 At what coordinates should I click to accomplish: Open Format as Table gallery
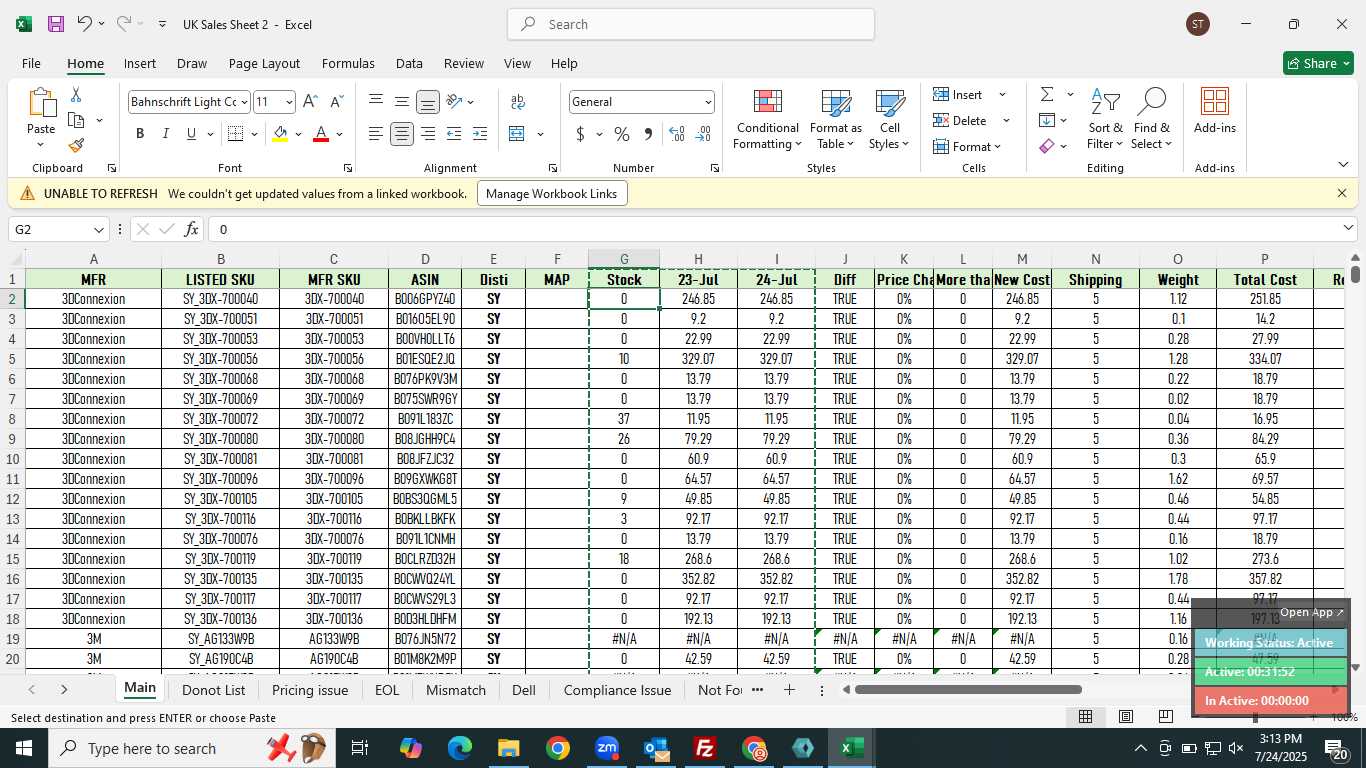(835, 120)
